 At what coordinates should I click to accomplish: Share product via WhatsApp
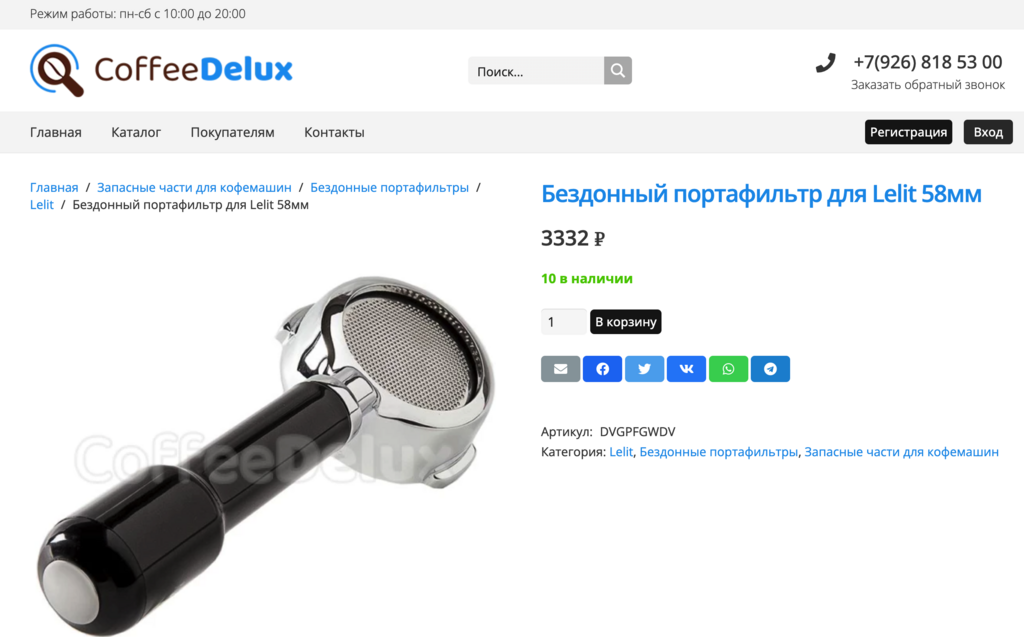click(x=728, y=369)
